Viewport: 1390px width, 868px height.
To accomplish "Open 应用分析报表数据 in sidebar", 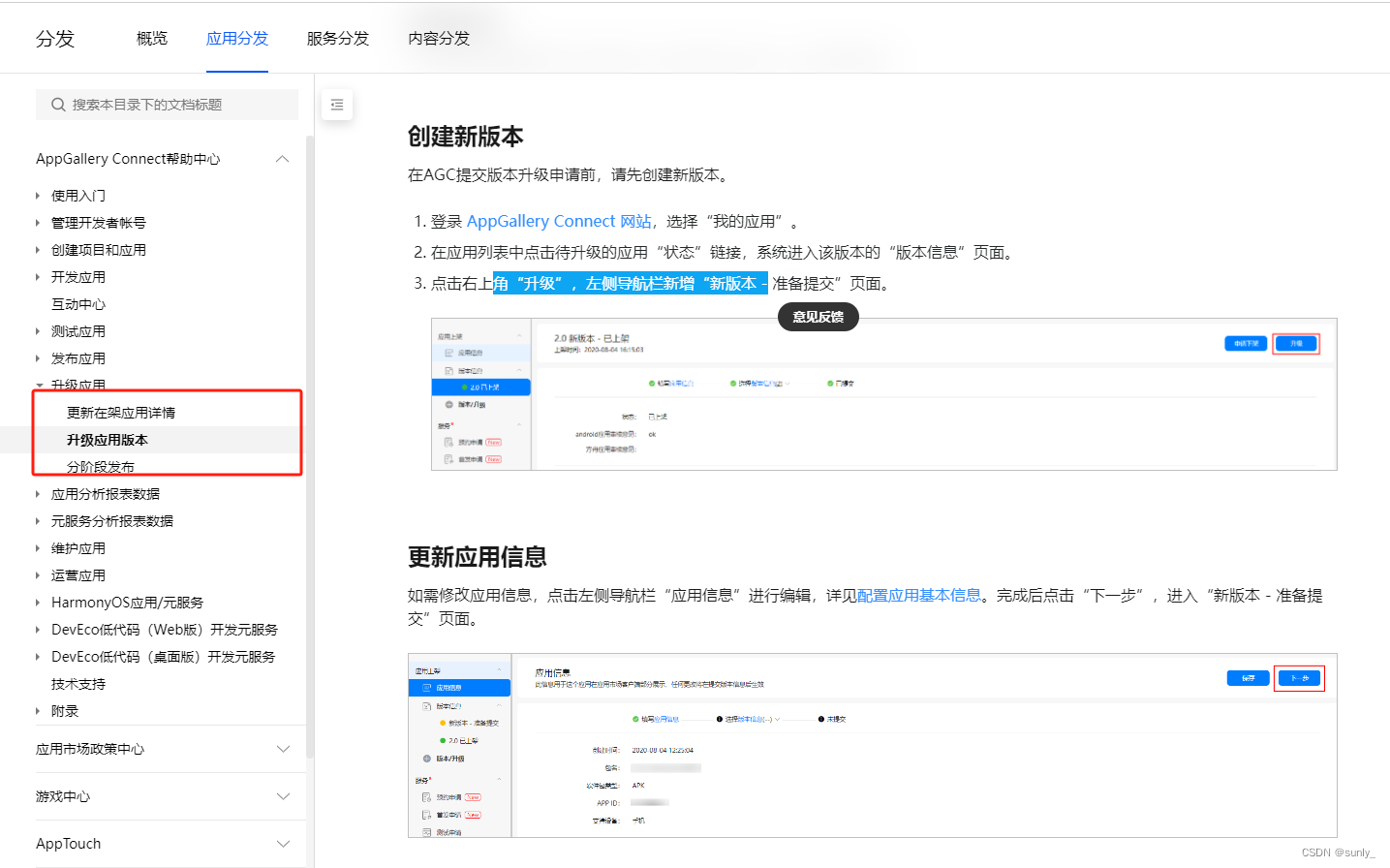I will pos(106,494).
